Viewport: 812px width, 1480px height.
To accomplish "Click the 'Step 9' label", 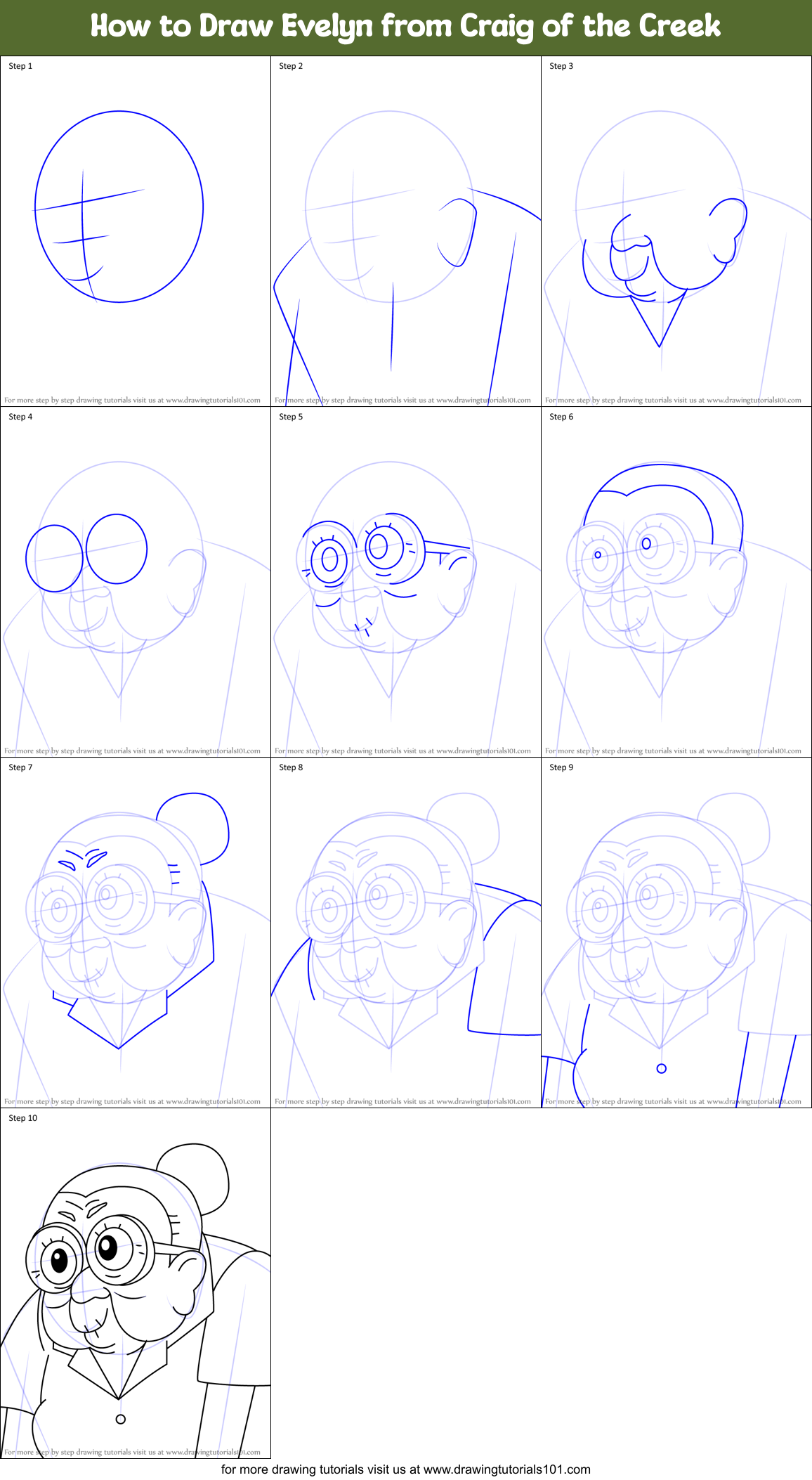I will click(561, 767).
